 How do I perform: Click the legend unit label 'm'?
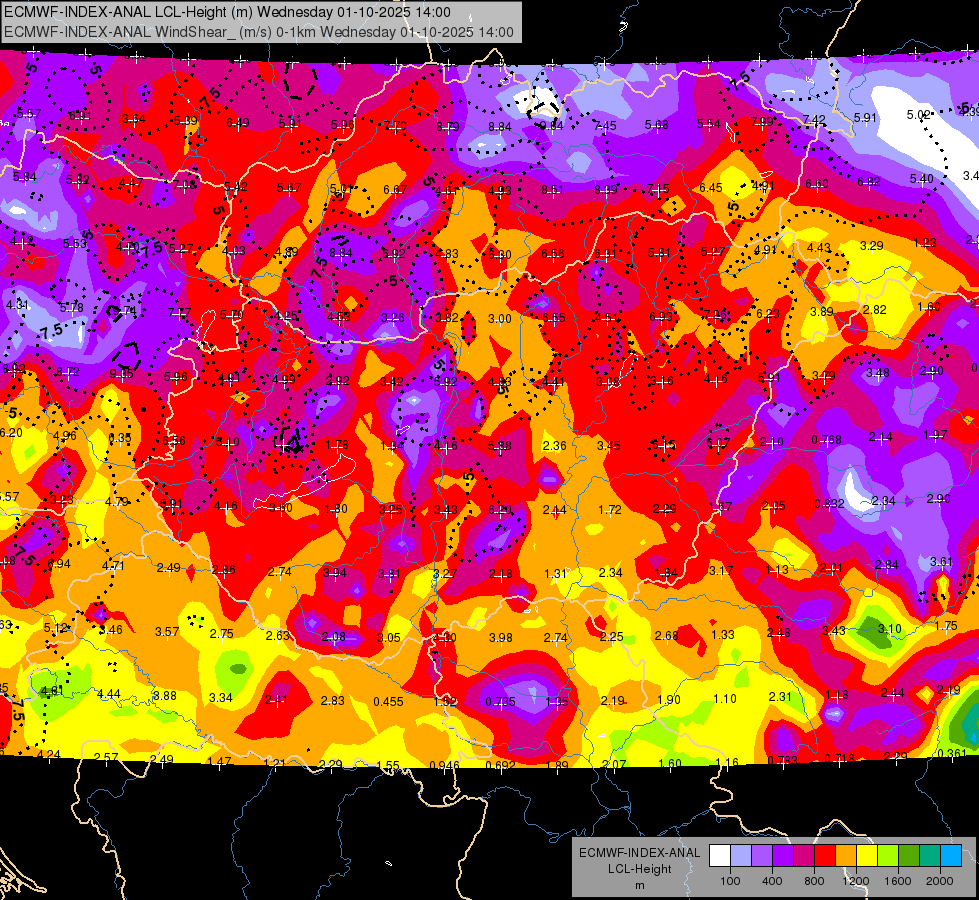coord(640,885)
